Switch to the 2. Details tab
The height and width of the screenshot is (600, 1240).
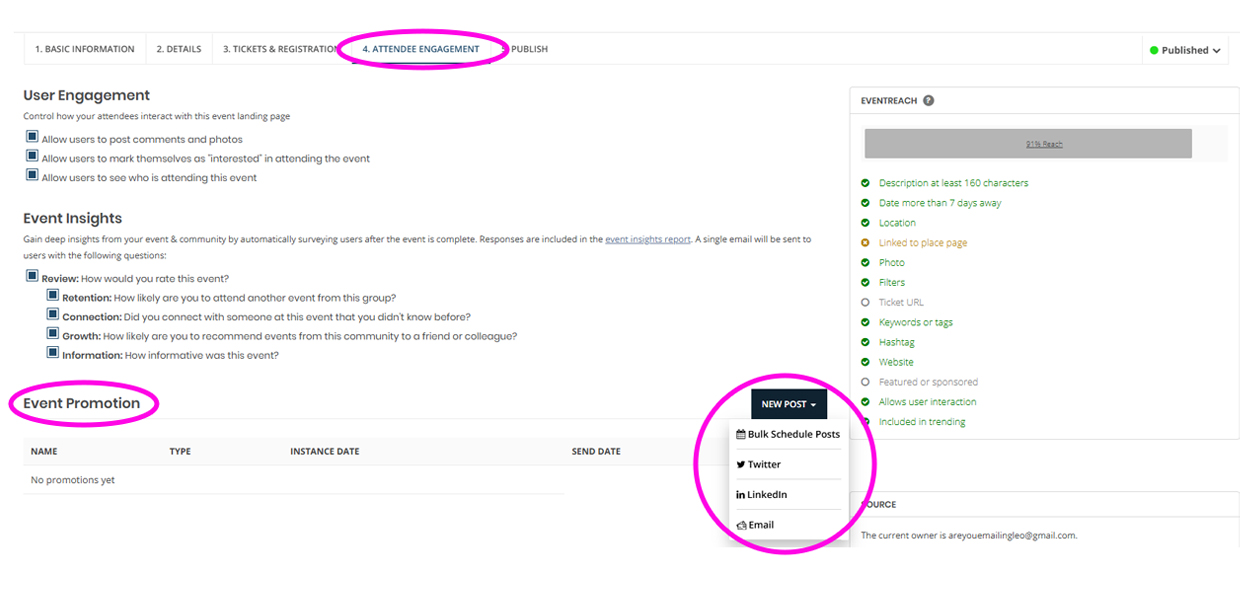179,49
